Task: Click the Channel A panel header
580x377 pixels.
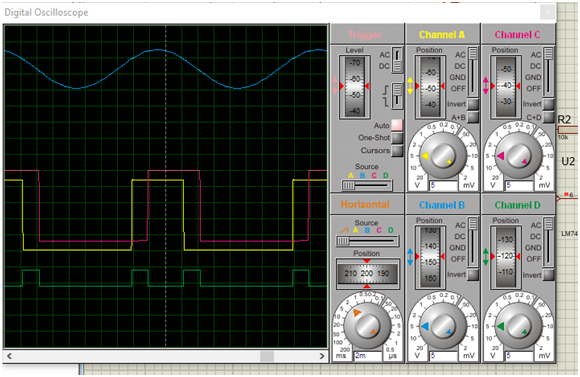Action: coord(442,35)
